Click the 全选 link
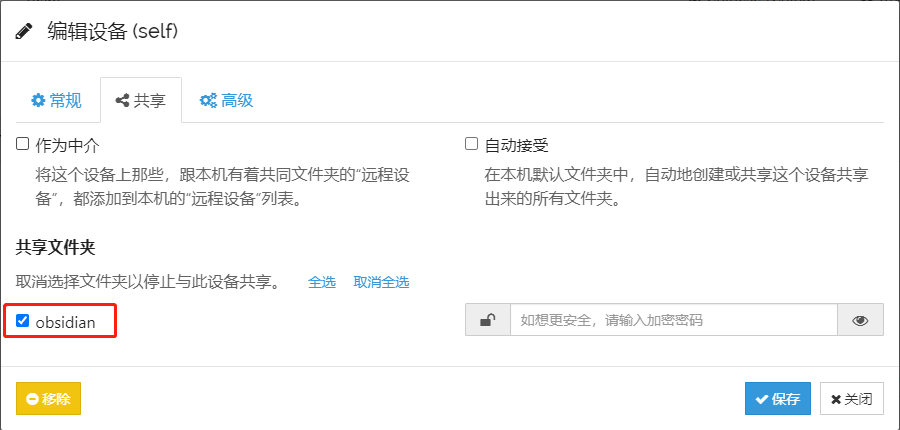Image resolution: width=900 pixels, height=430 pixels. [x=322, y=282]
